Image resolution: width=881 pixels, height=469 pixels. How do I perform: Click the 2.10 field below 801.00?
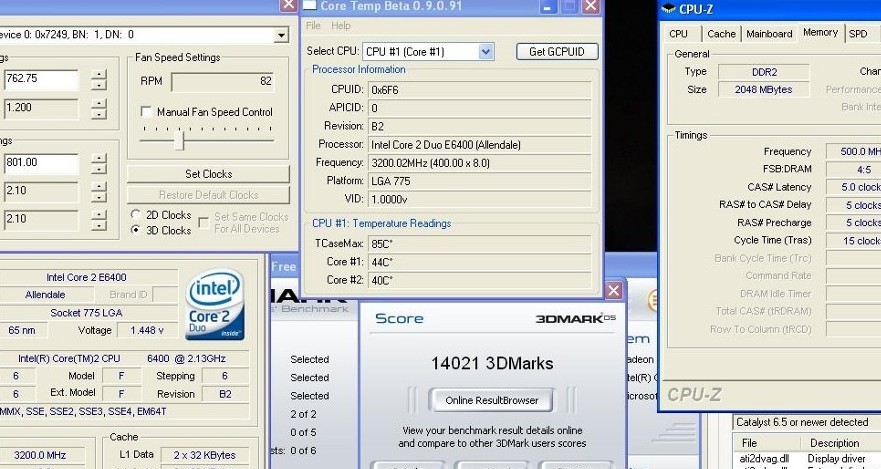(41, 192)
